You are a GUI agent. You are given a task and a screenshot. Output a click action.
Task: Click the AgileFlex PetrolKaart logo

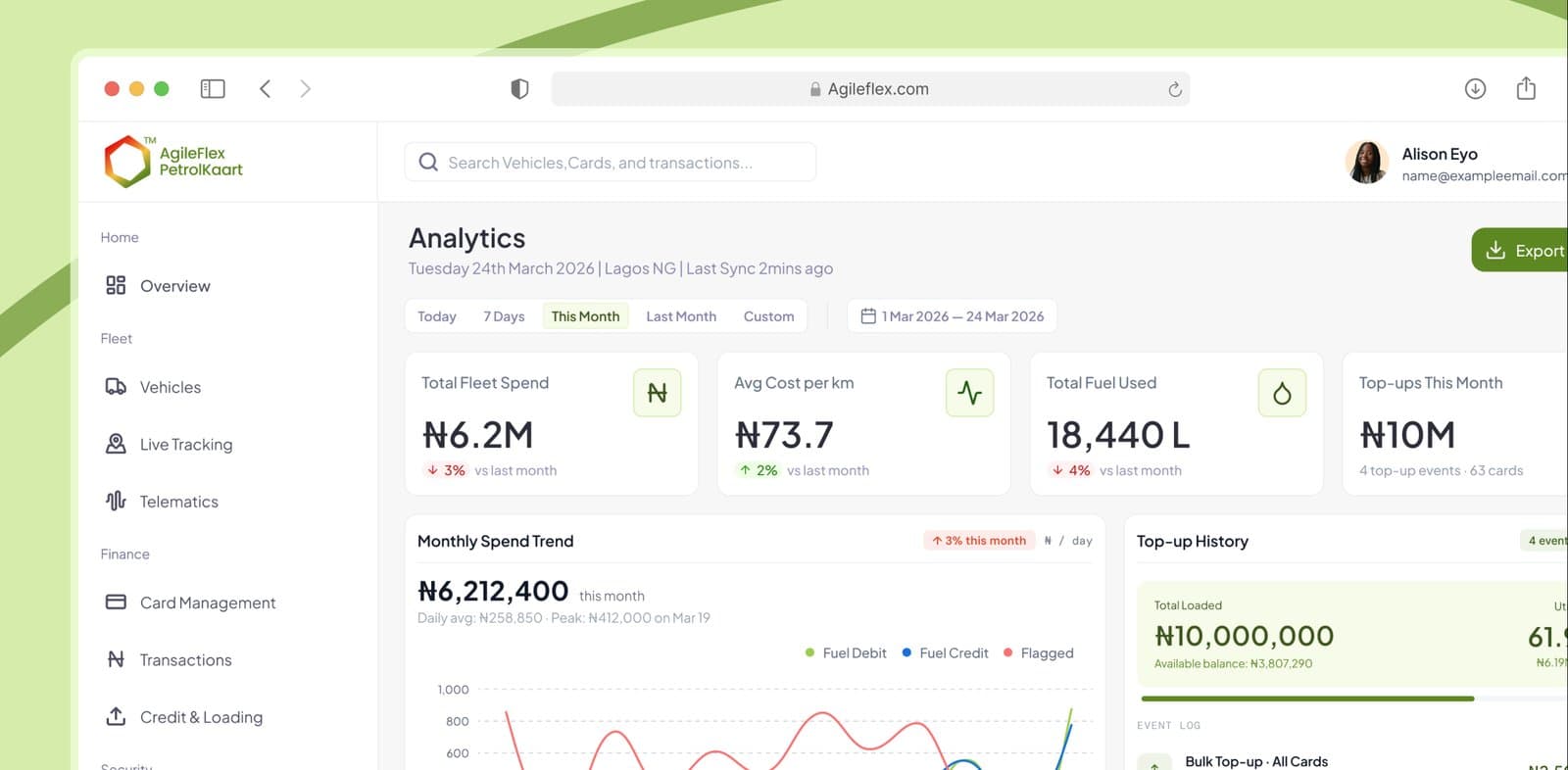[x=173, y=162]
